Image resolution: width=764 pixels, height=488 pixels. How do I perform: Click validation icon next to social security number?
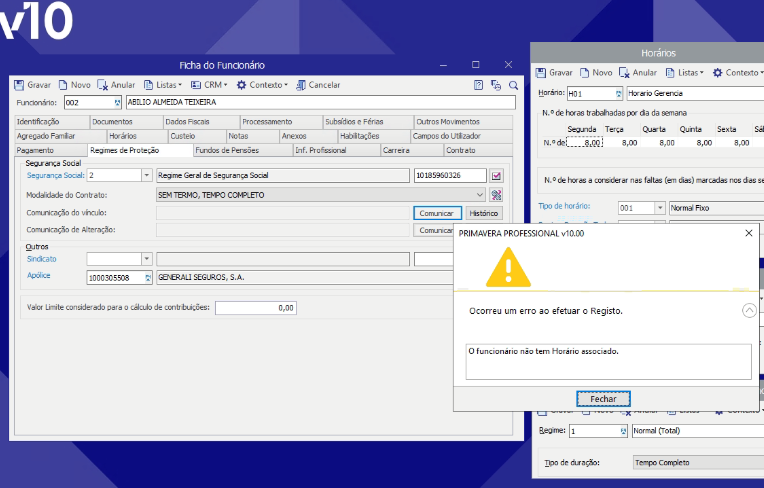pyautogui.click(x=496, y=176)
